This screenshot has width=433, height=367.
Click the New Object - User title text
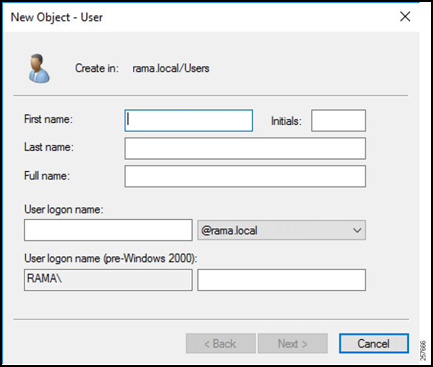point(57,17)
